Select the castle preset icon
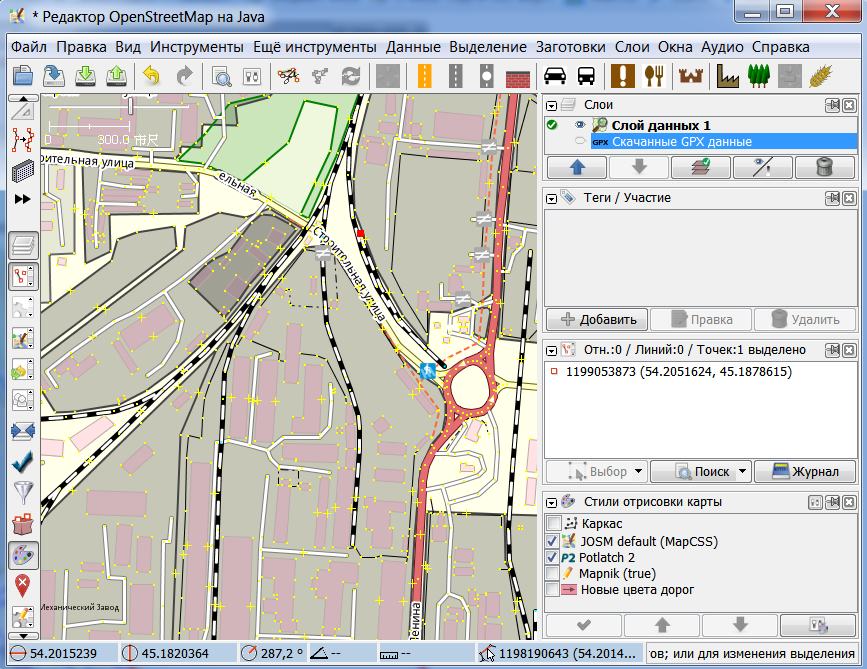867x669 pixels. coord(691,76)
